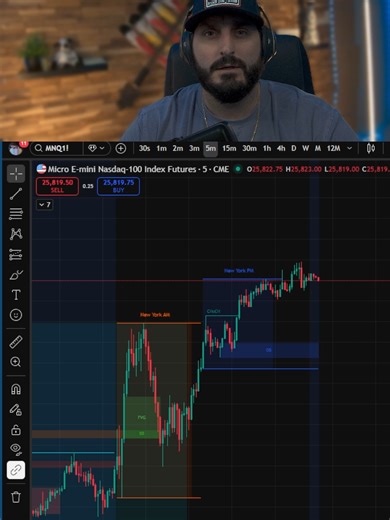Switch to the M monthly timeframe
Screen dimensions: 390x520
pyautogui.click(x=318, y=148)
